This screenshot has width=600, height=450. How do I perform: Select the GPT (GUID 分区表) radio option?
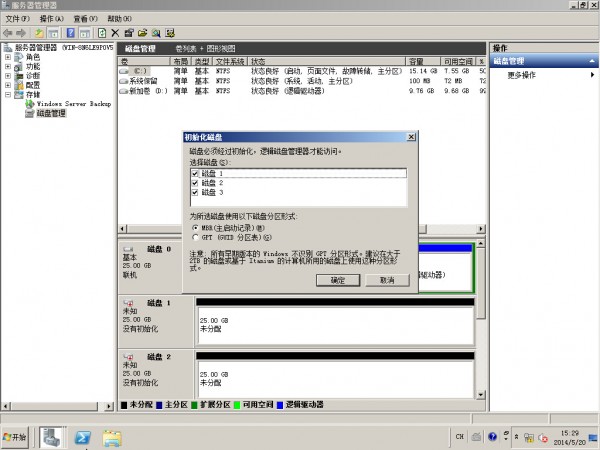[195, 238]
